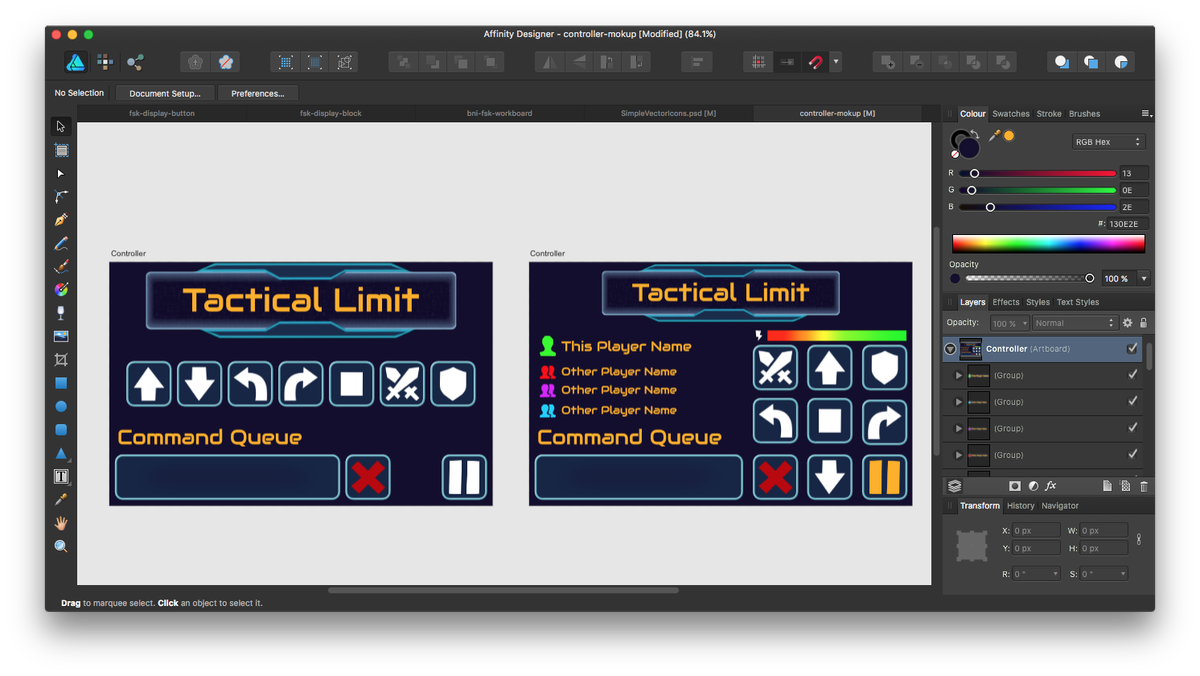Toggle Force Pixel Alignment toolbar button
This screenshot has width=1200, height=676.
click(787, 63)
